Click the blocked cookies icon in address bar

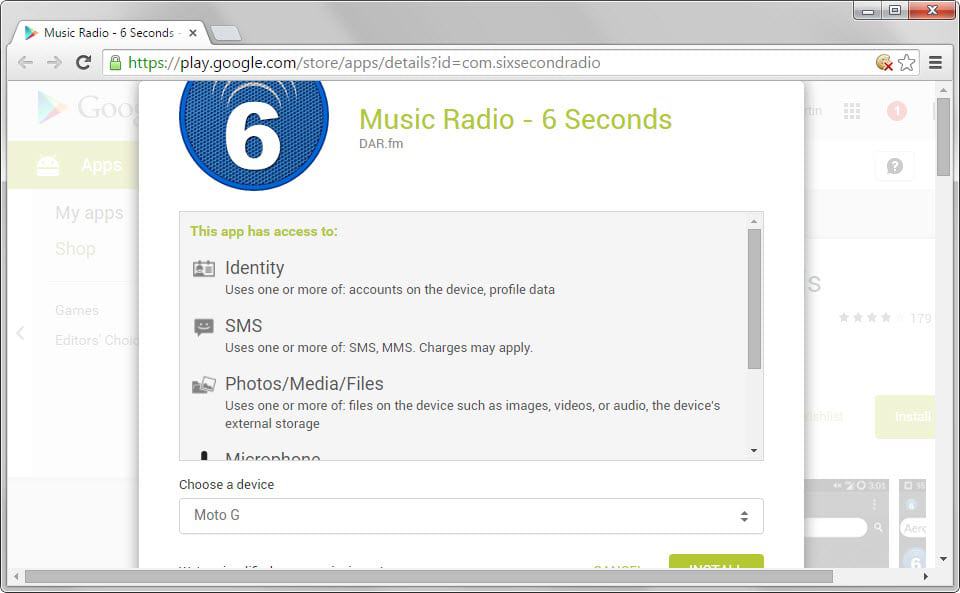pos(884,62)
